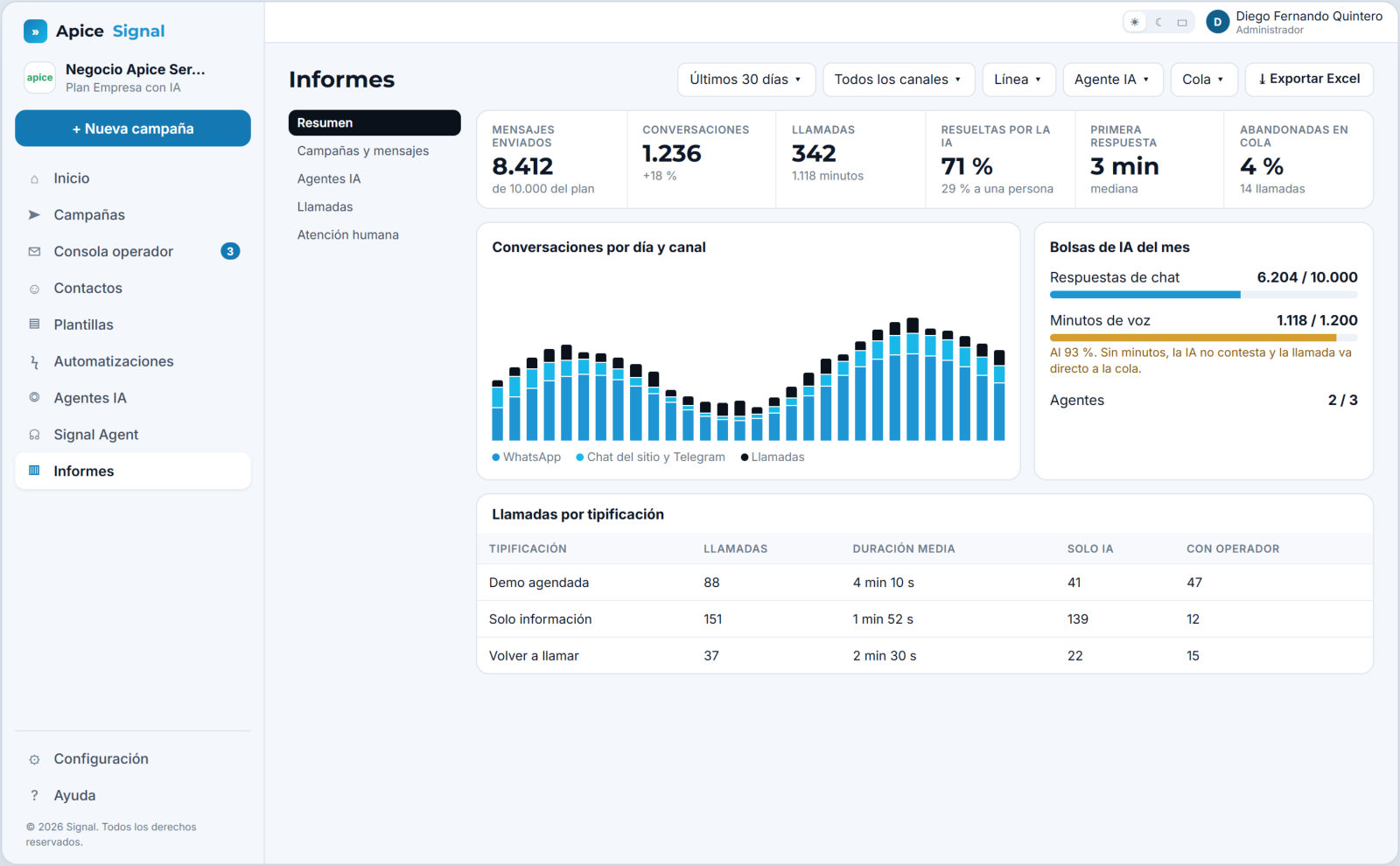Click the Demo agendada row label

click(x=539, y=583)
